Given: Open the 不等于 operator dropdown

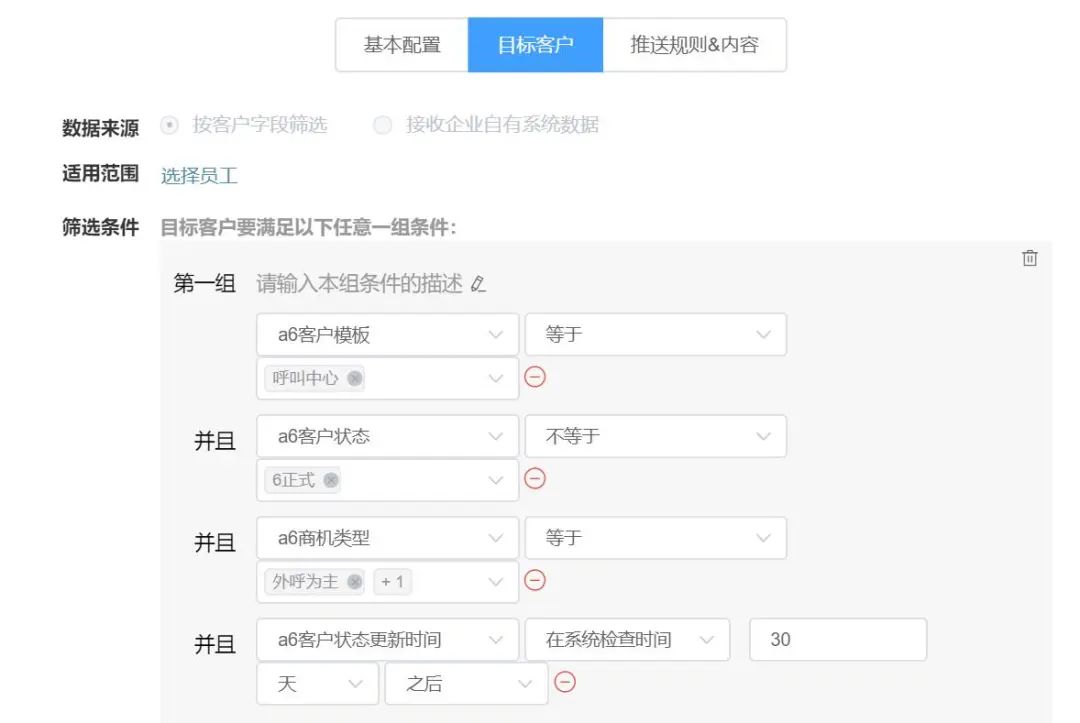Looking at the screenshot, I should tap(655, 437).
